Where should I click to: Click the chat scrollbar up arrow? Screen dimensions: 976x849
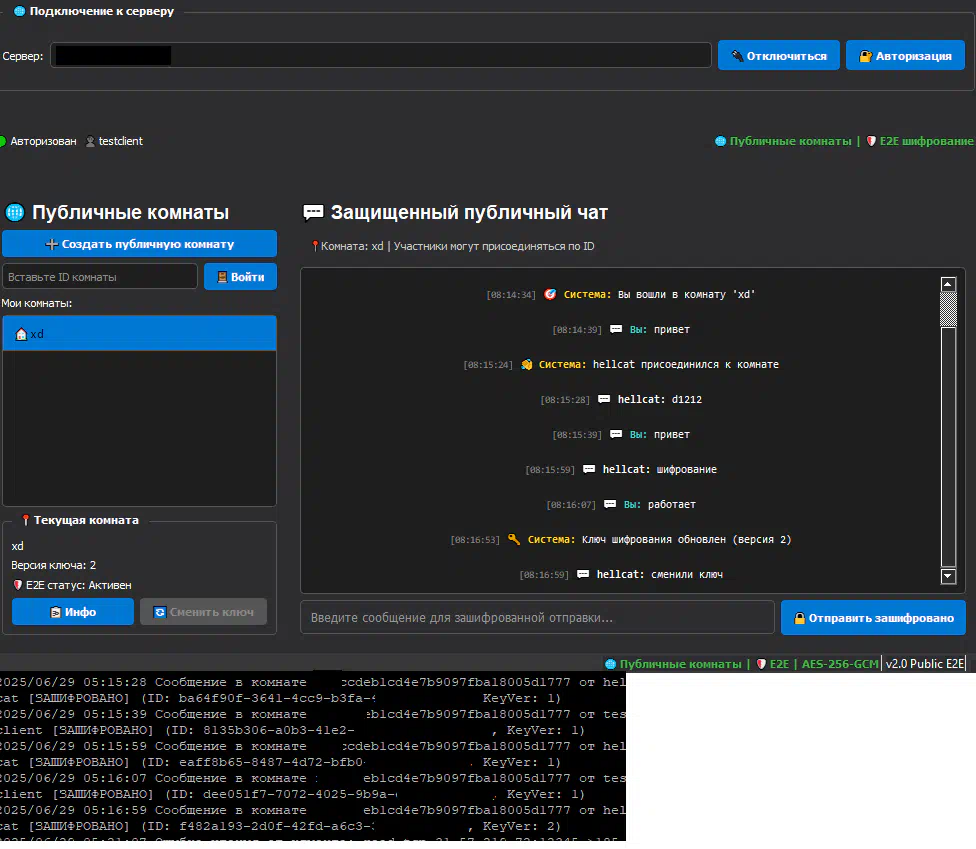(x=948, y=284)
